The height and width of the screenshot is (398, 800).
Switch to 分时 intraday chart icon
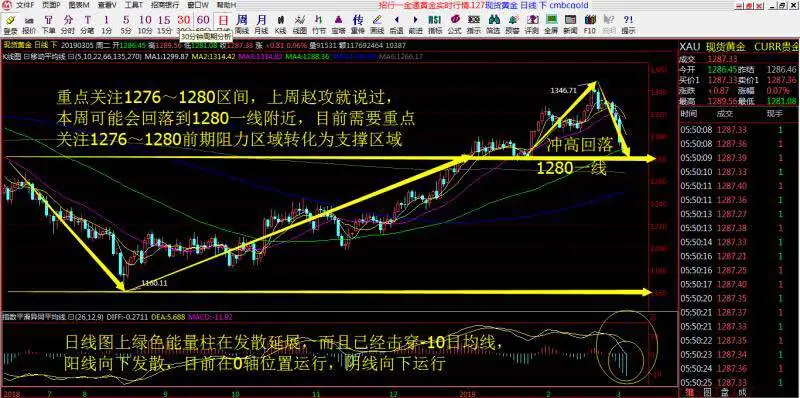tap(68, 23)
